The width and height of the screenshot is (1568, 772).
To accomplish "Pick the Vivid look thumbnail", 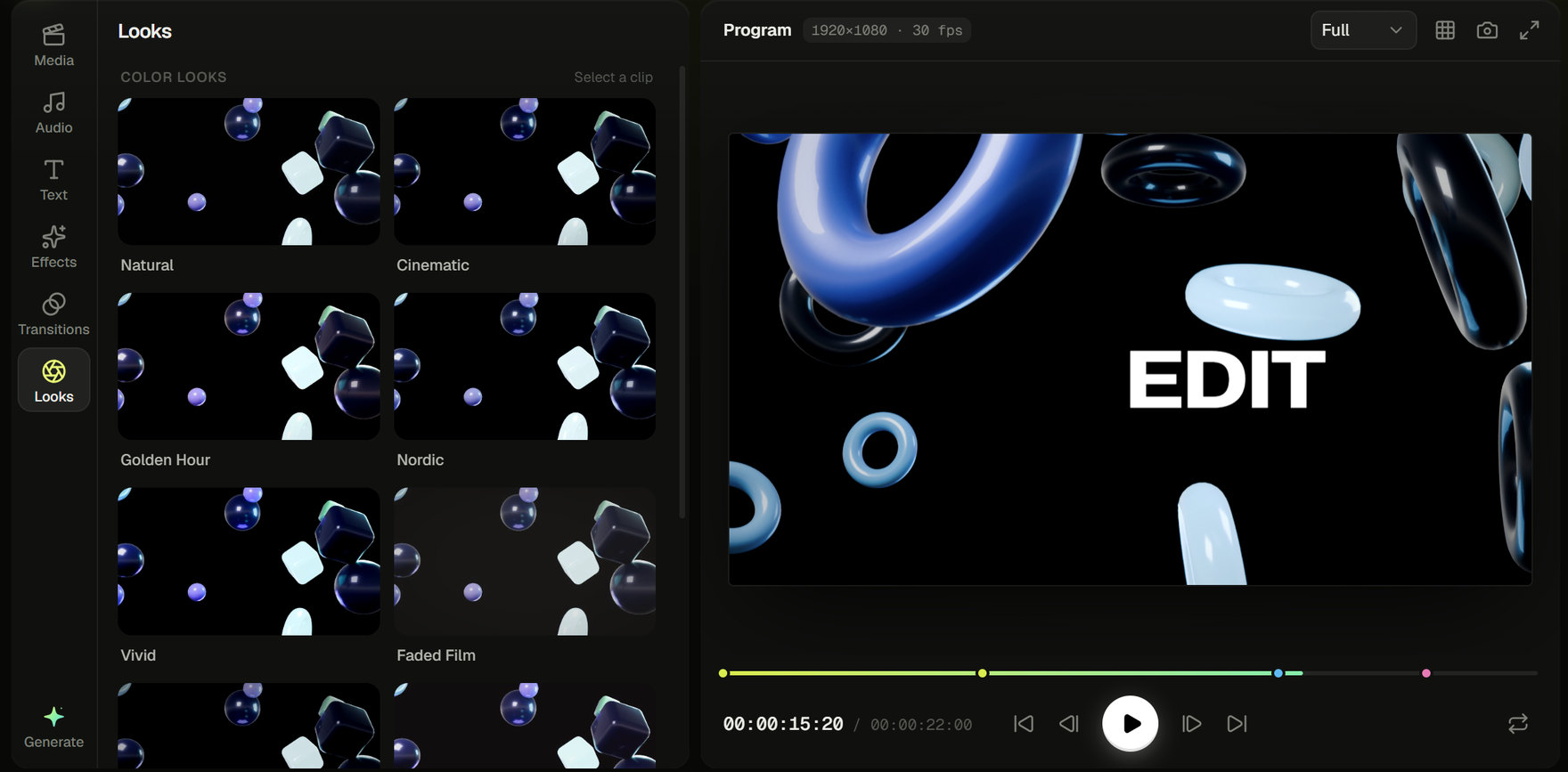I will click(x=249, y=561).
